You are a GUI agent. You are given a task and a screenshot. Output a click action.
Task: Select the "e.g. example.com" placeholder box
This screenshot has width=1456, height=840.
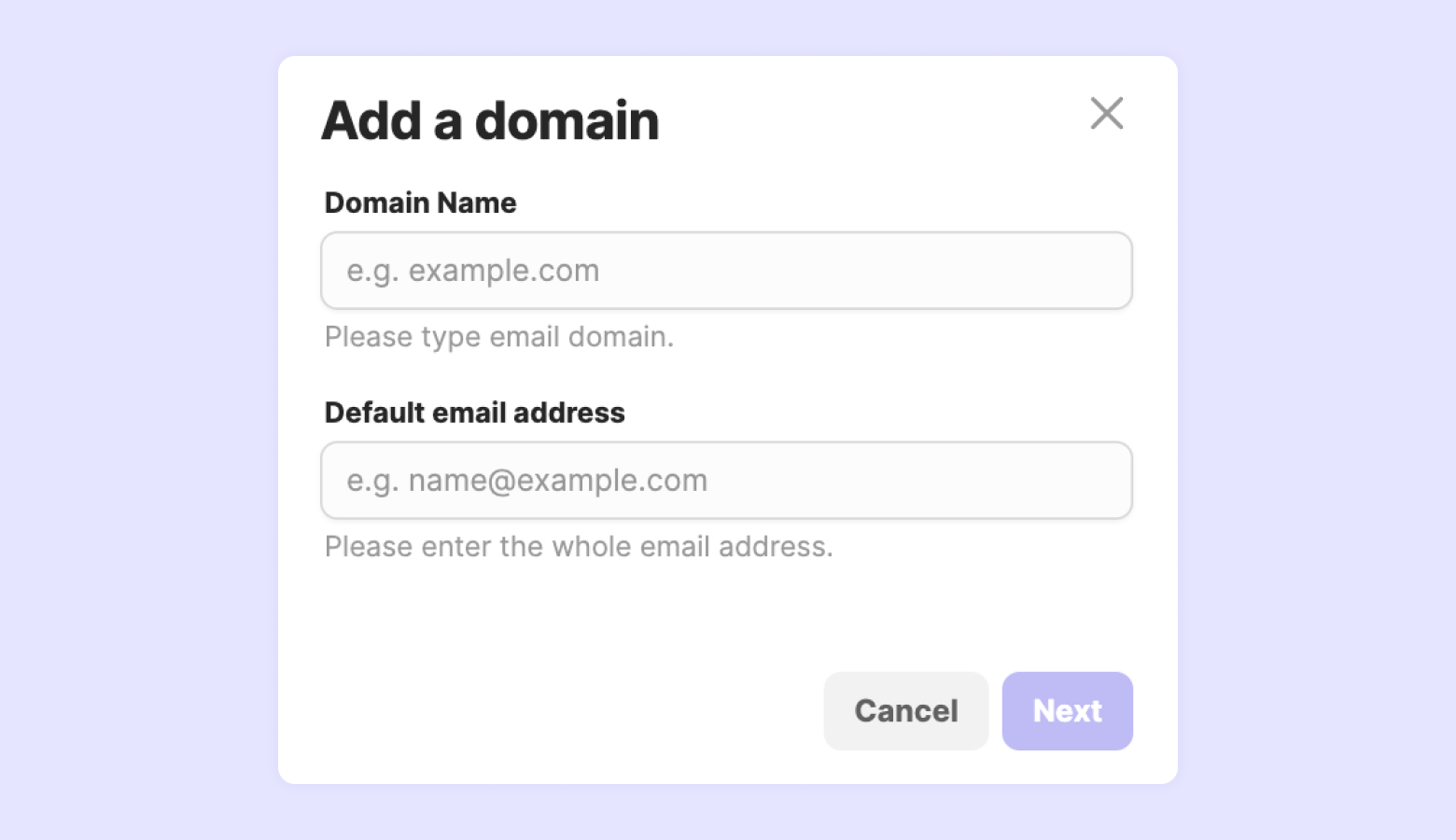coord(726,271)
